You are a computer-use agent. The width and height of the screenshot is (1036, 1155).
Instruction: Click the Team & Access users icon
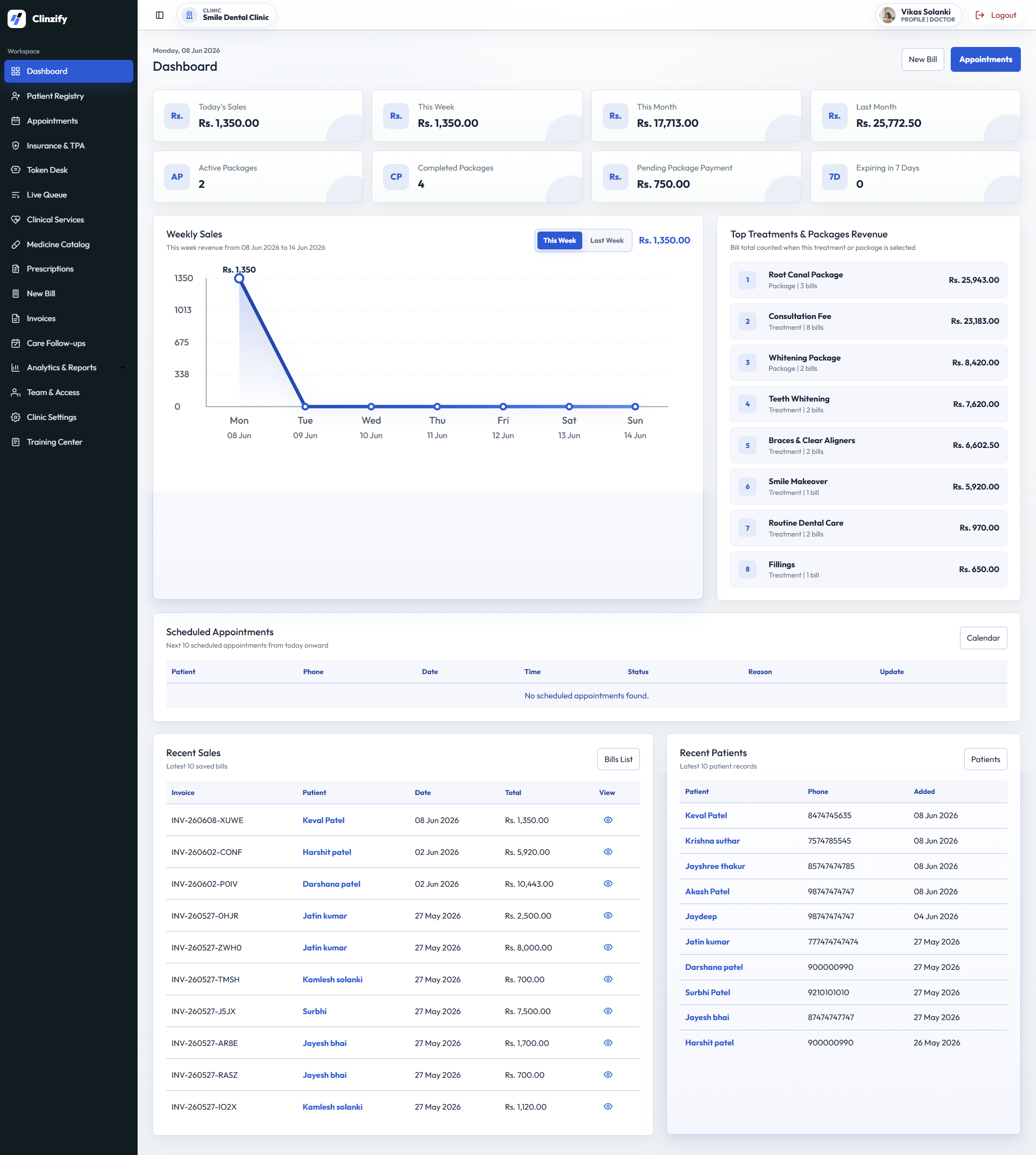click(x=16, y=393)
